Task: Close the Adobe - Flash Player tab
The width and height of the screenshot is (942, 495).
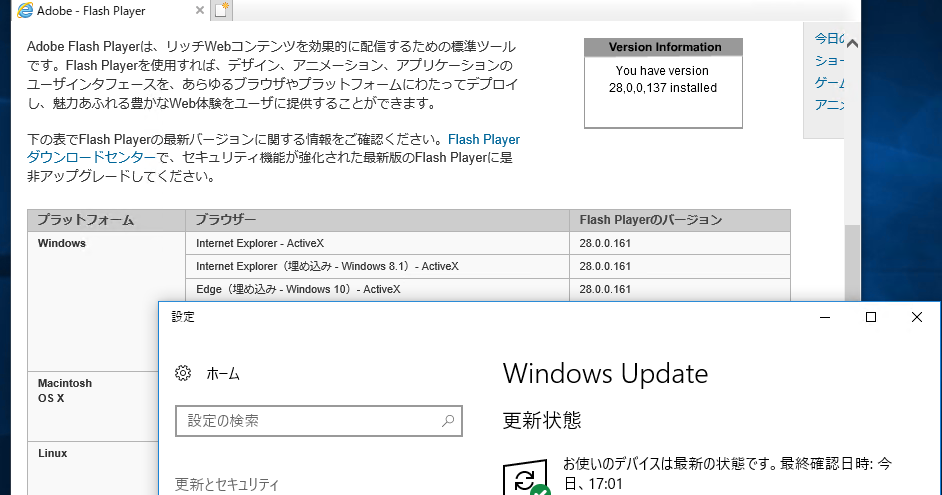Action: (200, 10)
